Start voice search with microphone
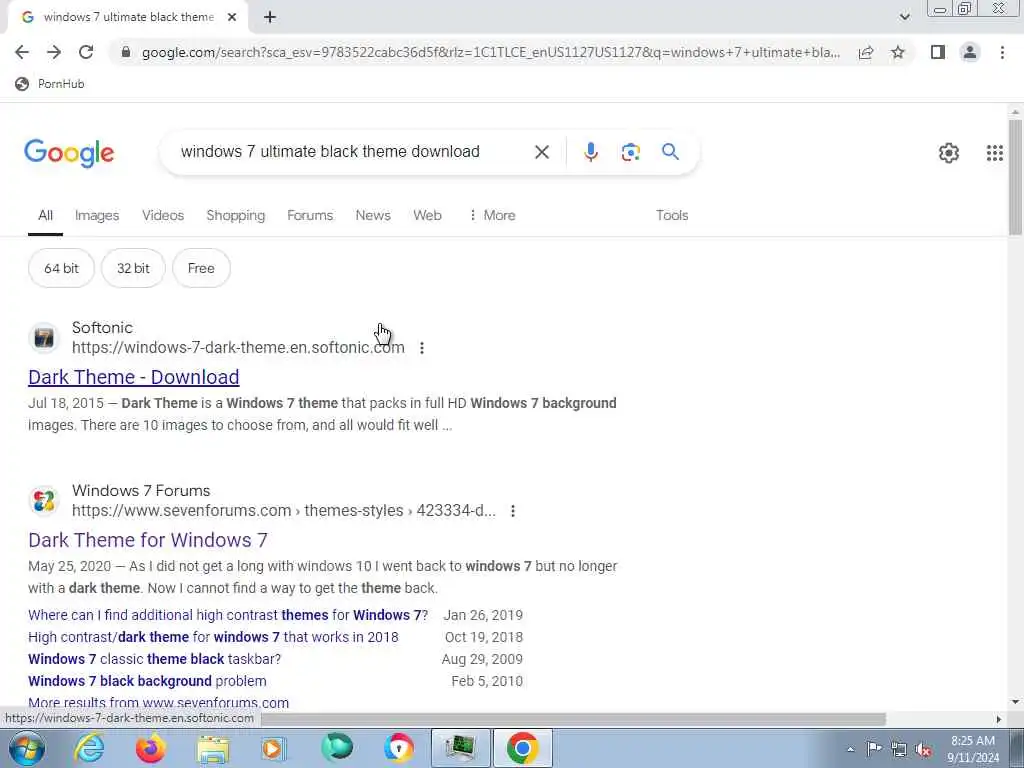This screenshot has height=768, width=1024. coord(590,152)
